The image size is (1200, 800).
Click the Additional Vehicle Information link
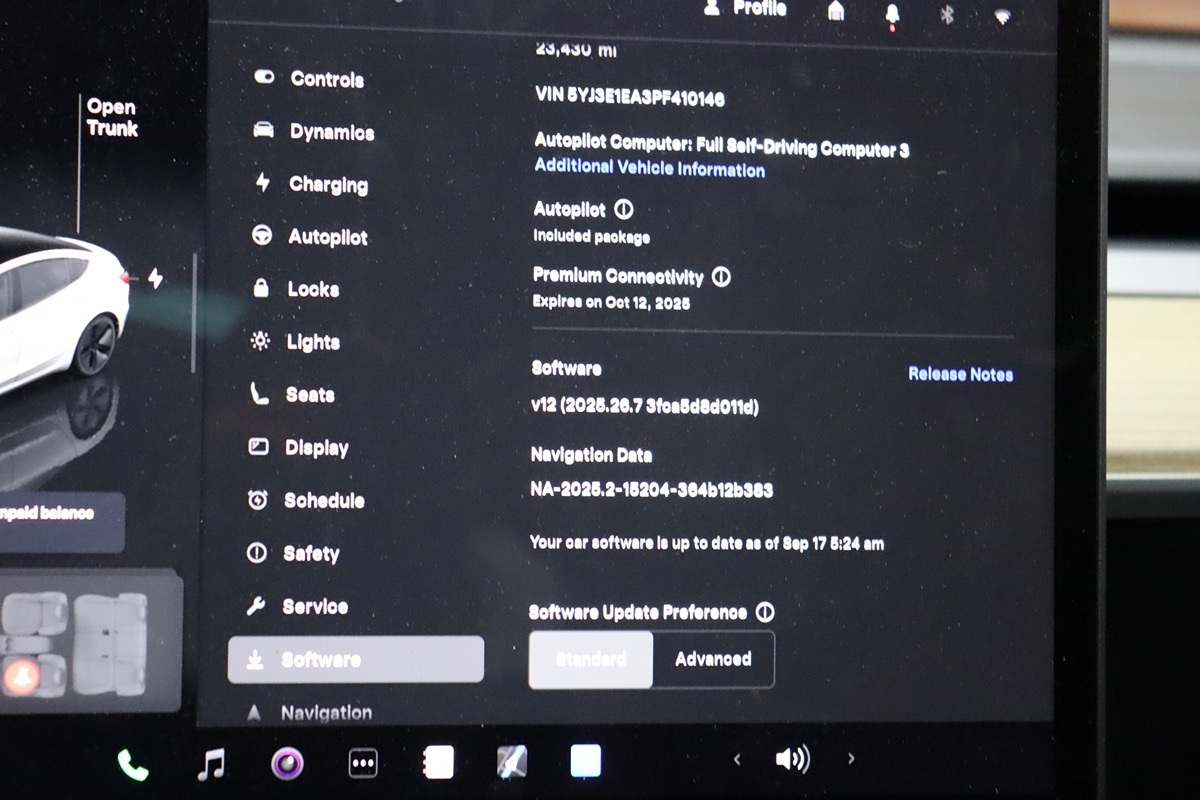click(649, 168)
